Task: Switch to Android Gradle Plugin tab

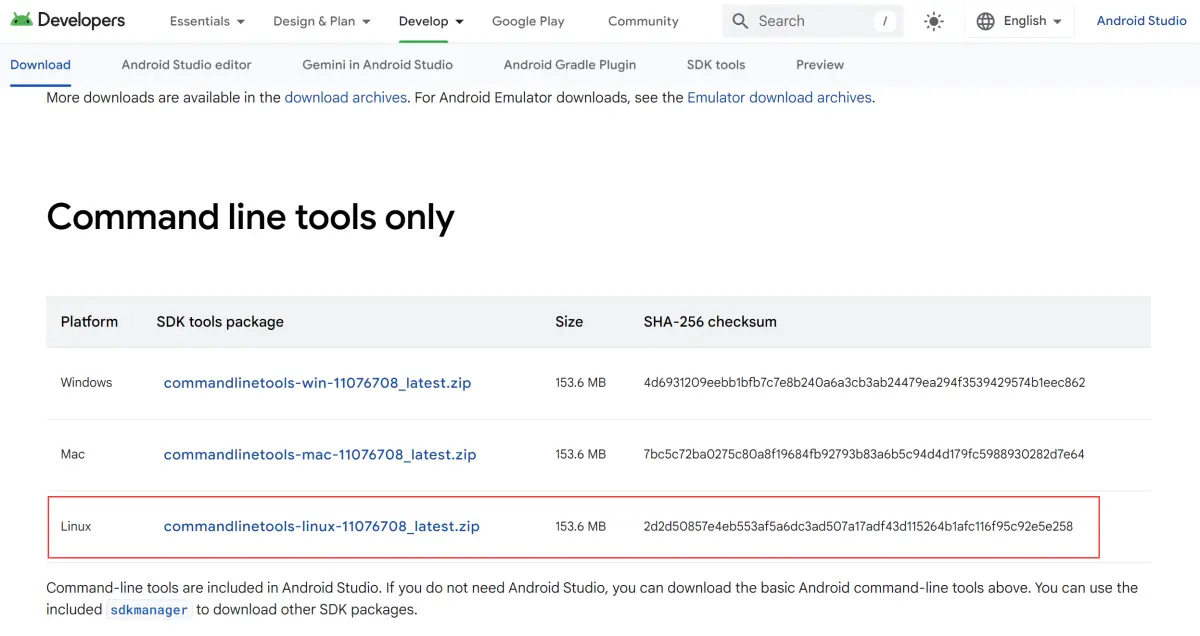Action: pyautogui.click(x=569, y=64)
